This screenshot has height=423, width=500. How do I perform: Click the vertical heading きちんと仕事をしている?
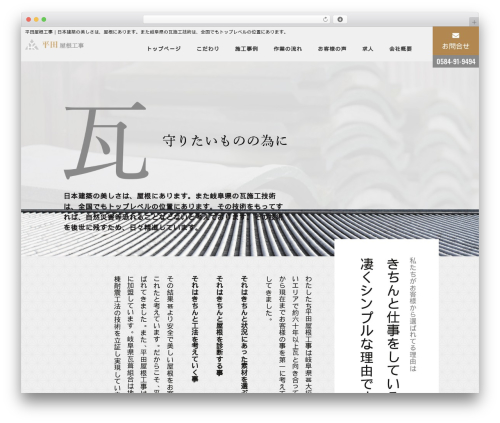pos(393,325)
